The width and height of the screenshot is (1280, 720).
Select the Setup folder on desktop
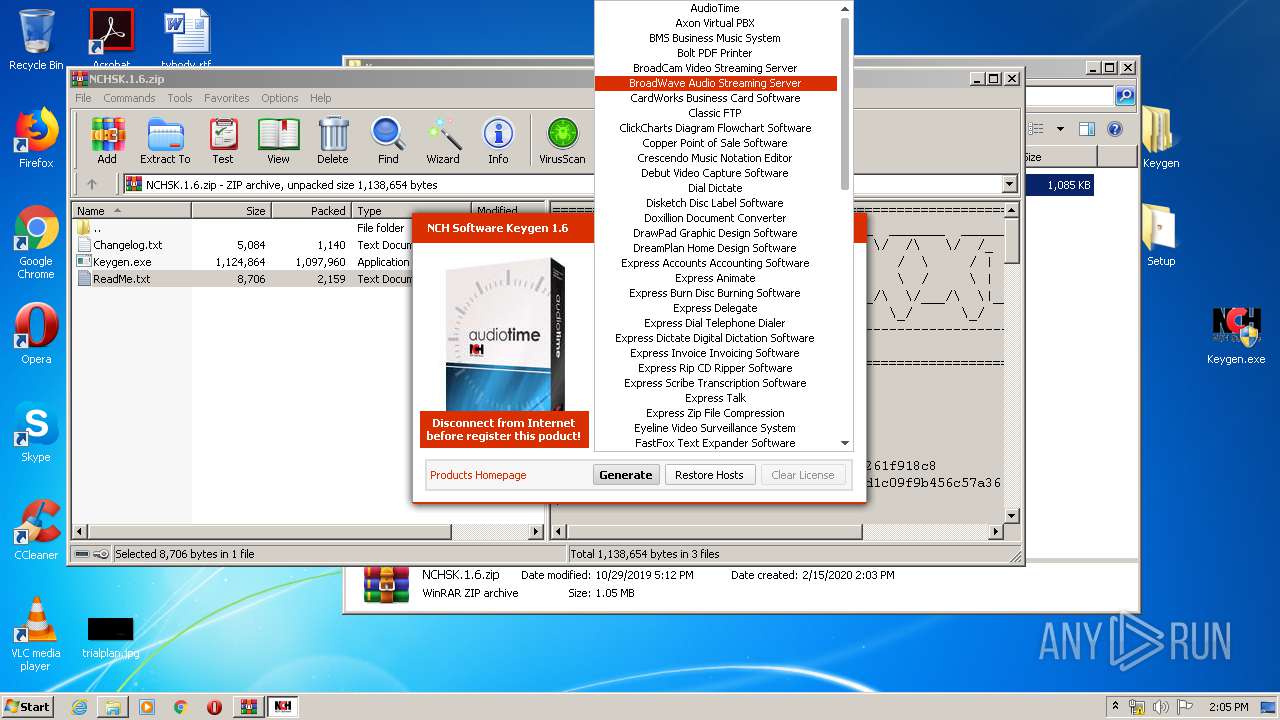(x=1160, y=236)
